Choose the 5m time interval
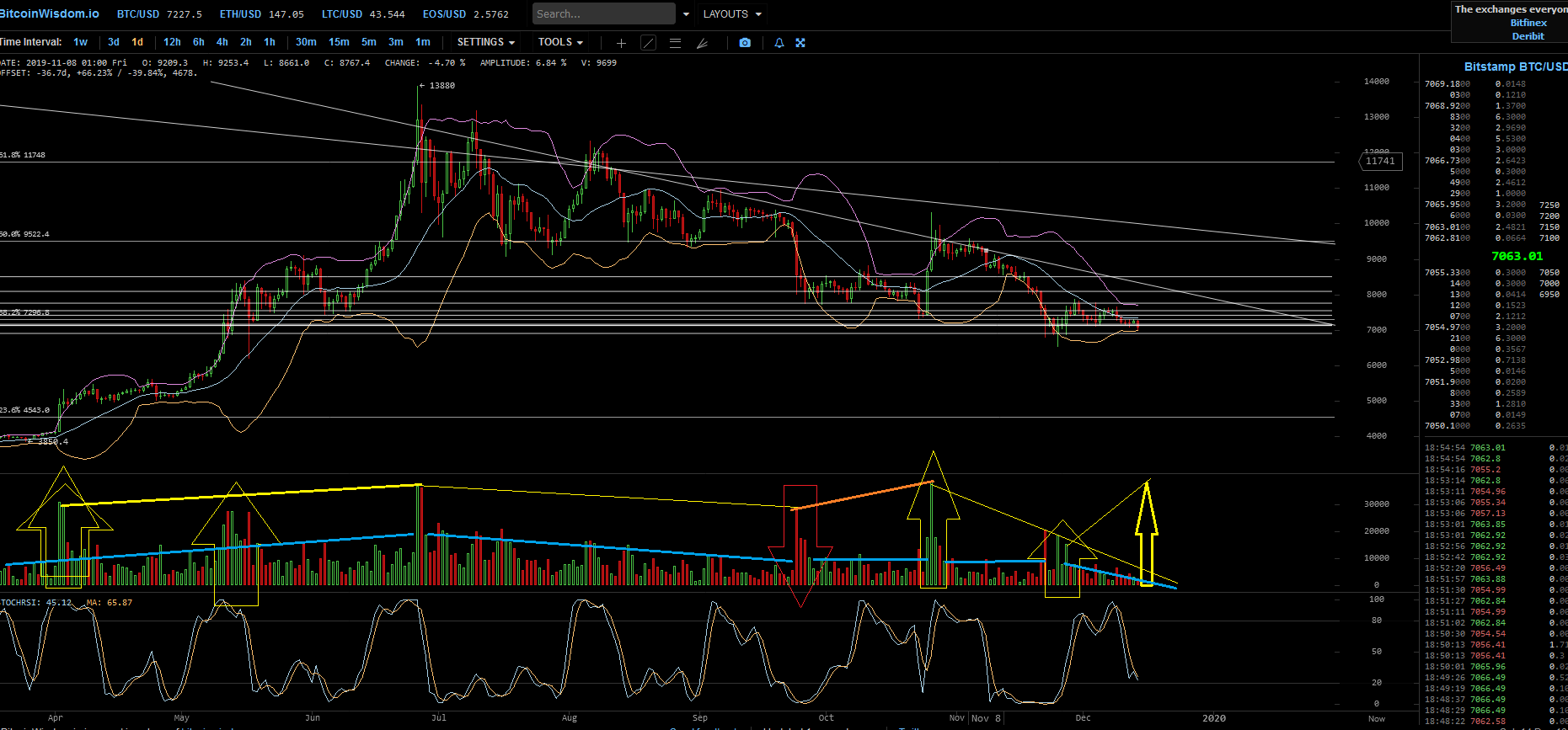 click(369, 42)
